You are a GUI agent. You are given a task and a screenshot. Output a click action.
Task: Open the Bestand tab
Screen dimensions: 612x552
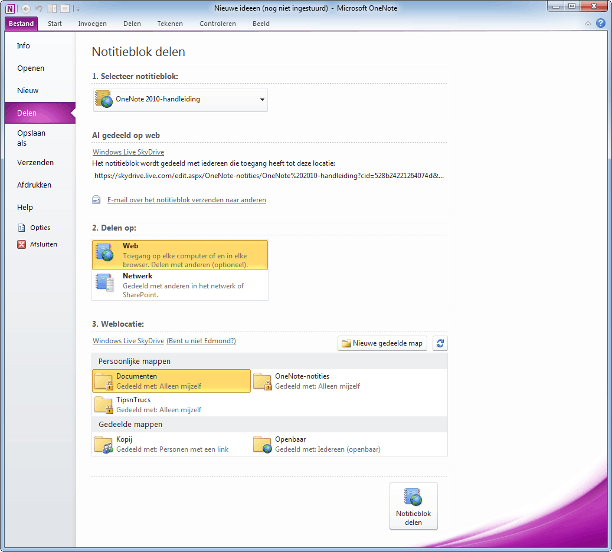pyautogui.click(x=21, y=23)
